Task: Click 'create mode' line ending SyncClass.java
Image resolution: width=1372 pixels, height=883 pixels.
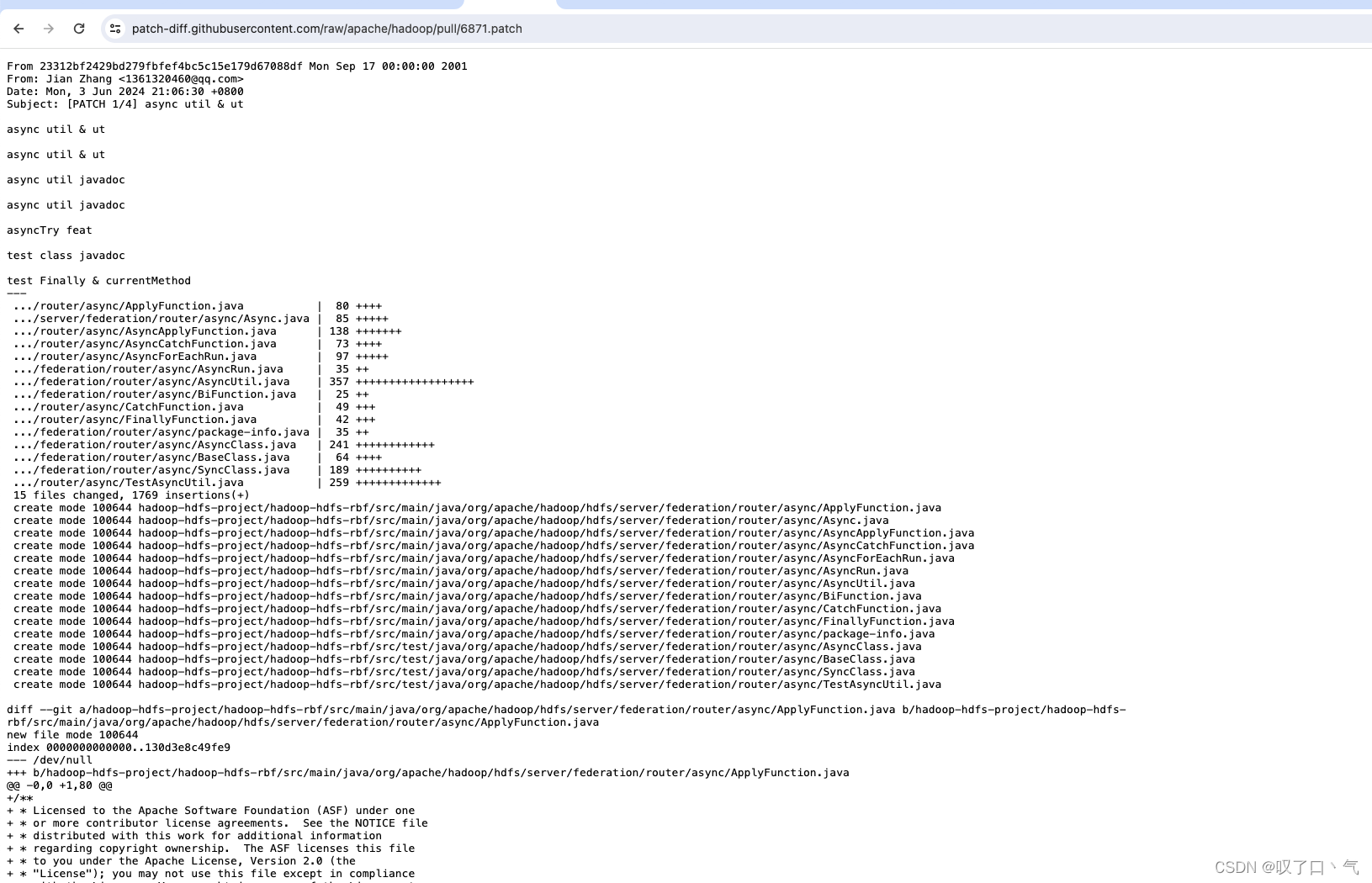Action: click(464, 672)
